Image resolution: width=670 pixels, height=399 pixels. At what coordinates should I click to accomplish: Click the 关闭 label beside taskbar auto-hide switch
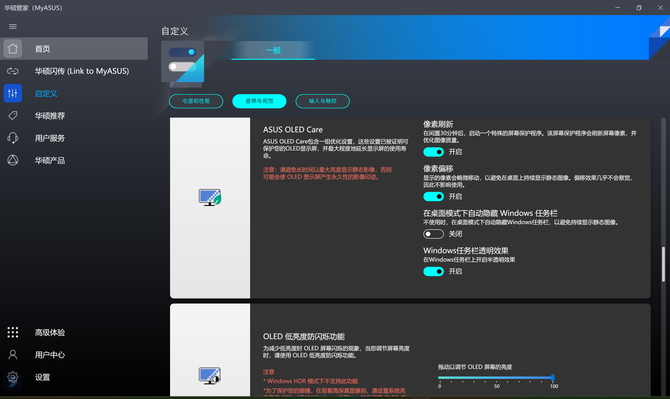pos(455,234)
